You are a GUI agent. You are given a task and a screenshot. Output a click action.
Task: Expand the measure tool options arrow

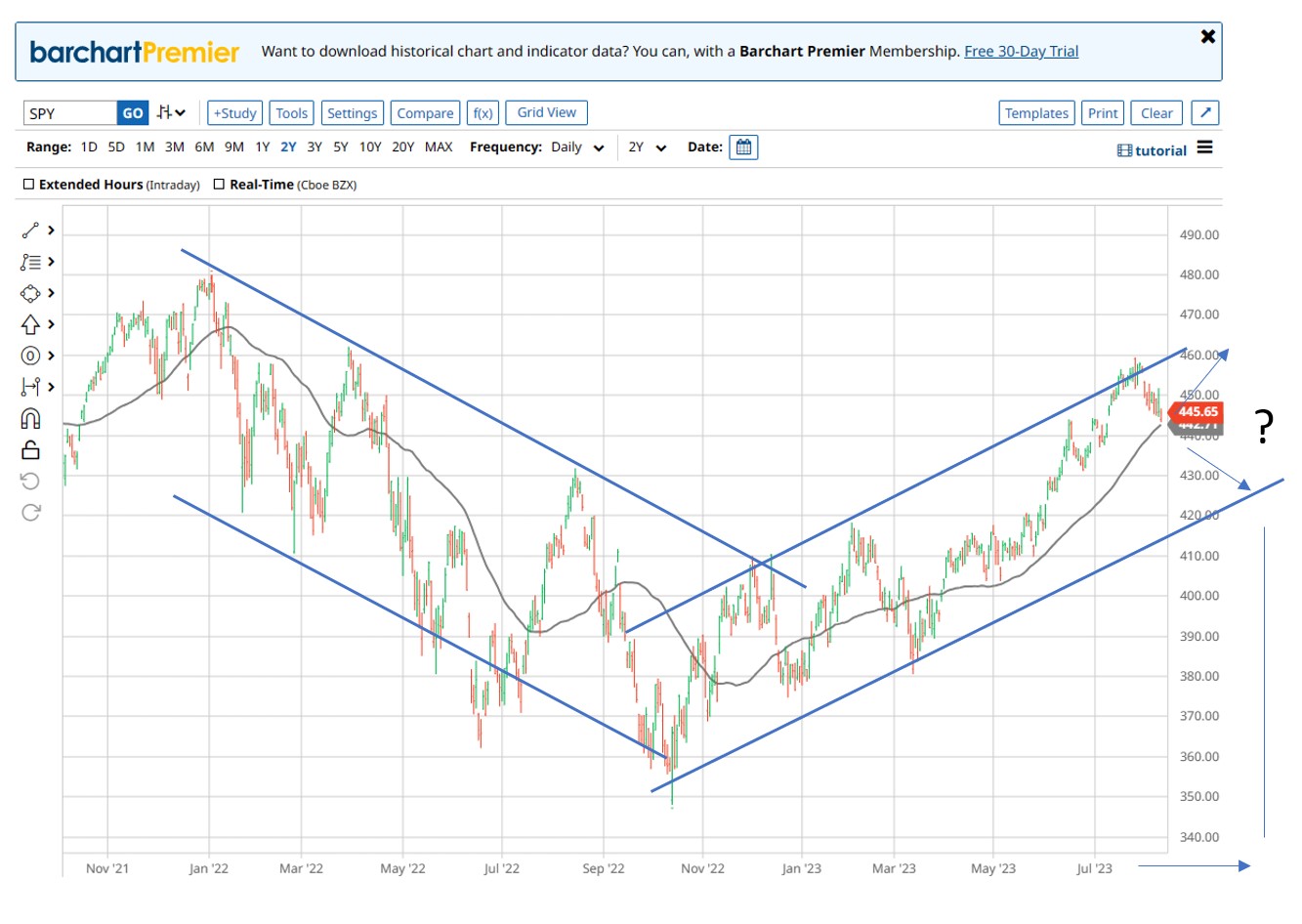(51, 387)
